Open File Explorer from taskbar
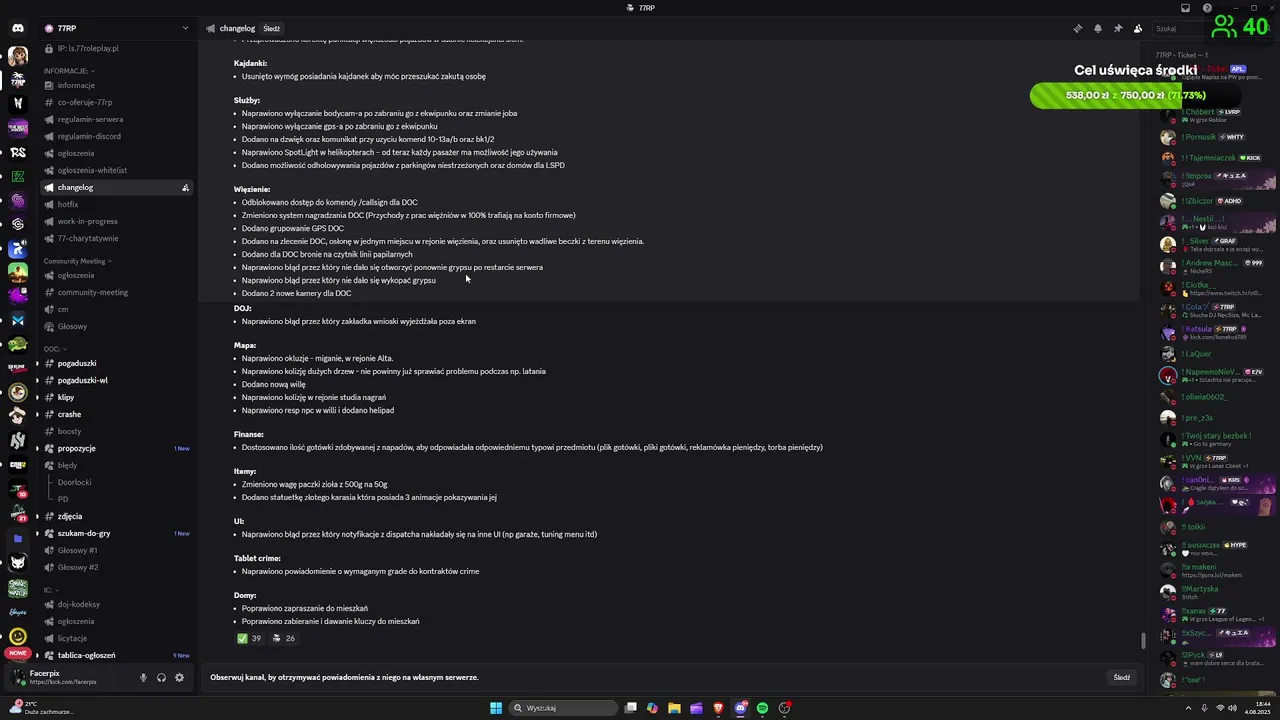Viewport: 1280px width, 720px height. click(674, 708)
